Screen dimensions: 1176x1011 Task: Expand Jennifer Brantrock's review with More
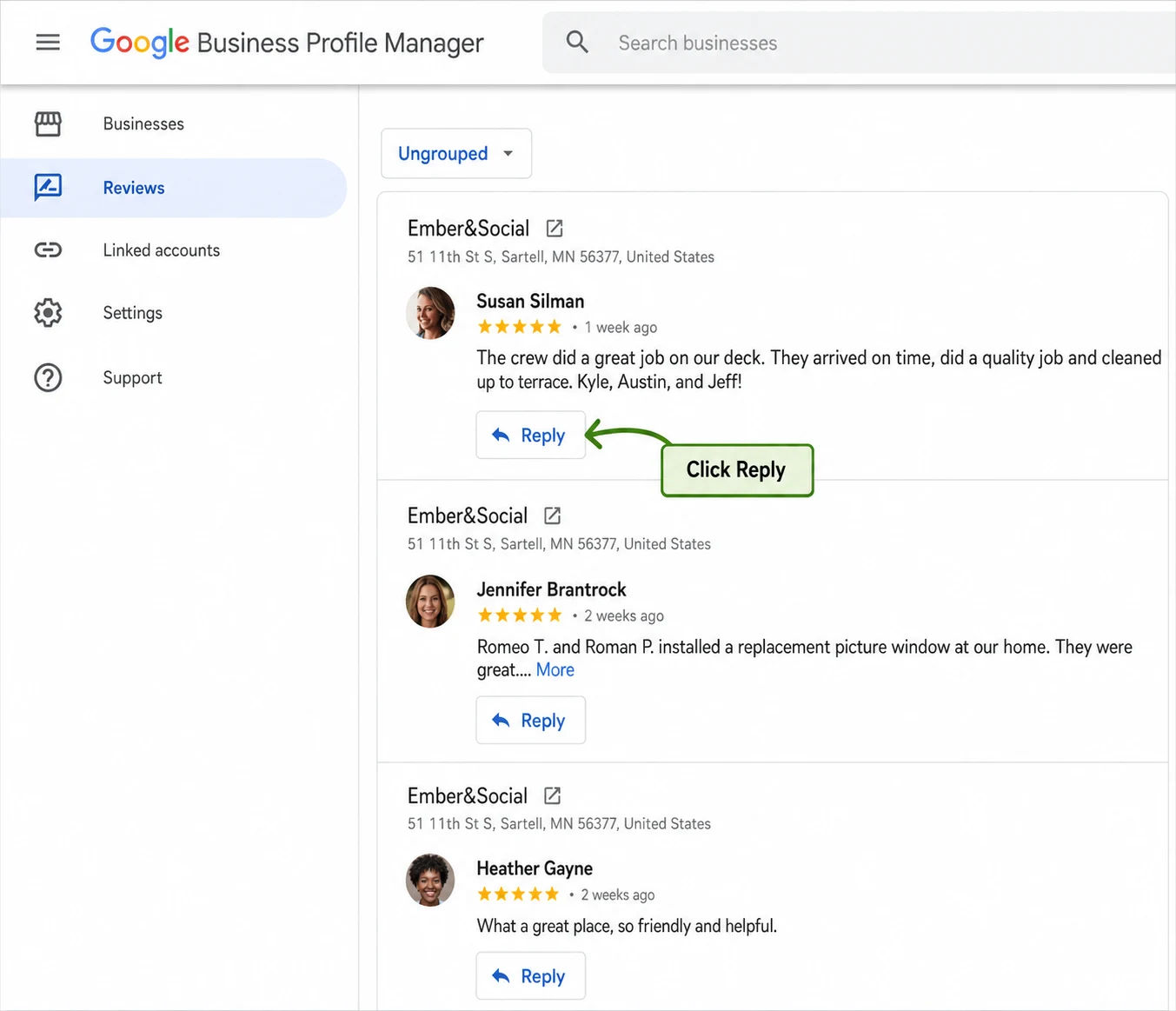tap(555, 670)
